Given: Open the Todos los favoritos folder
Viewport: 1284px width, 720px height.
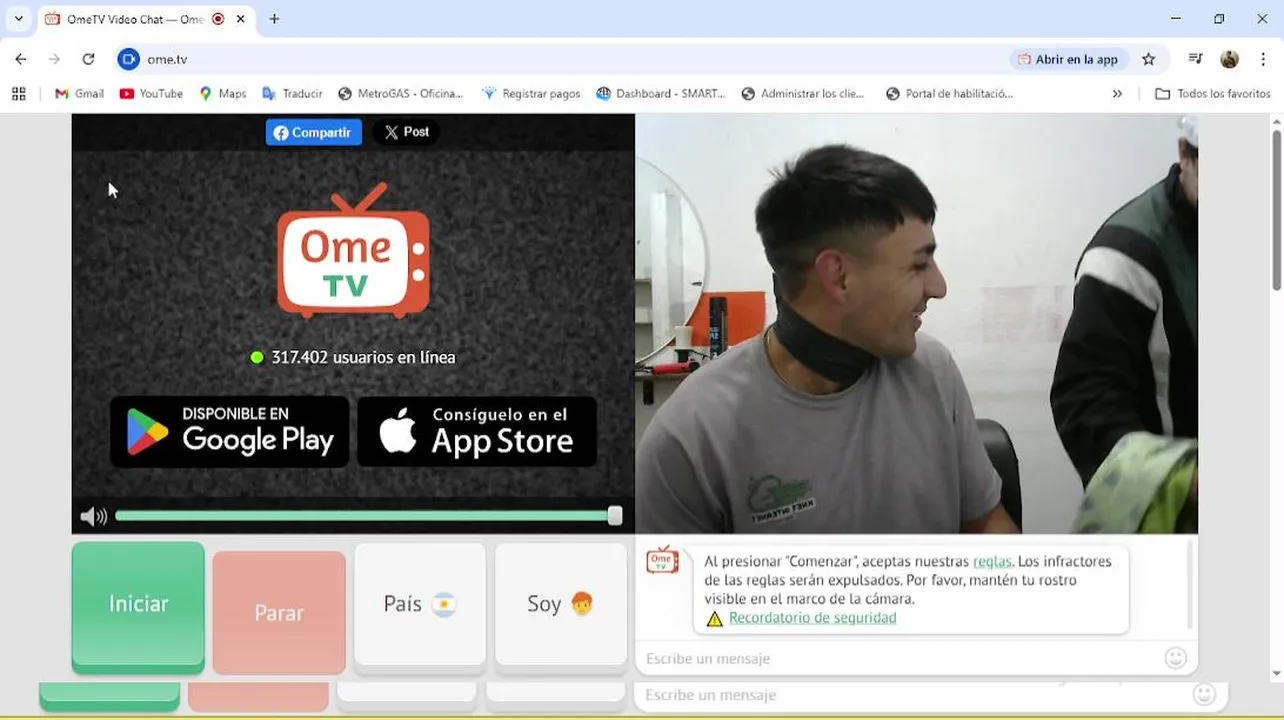Looking at the screenshot, I should (x=1212, y=93).
